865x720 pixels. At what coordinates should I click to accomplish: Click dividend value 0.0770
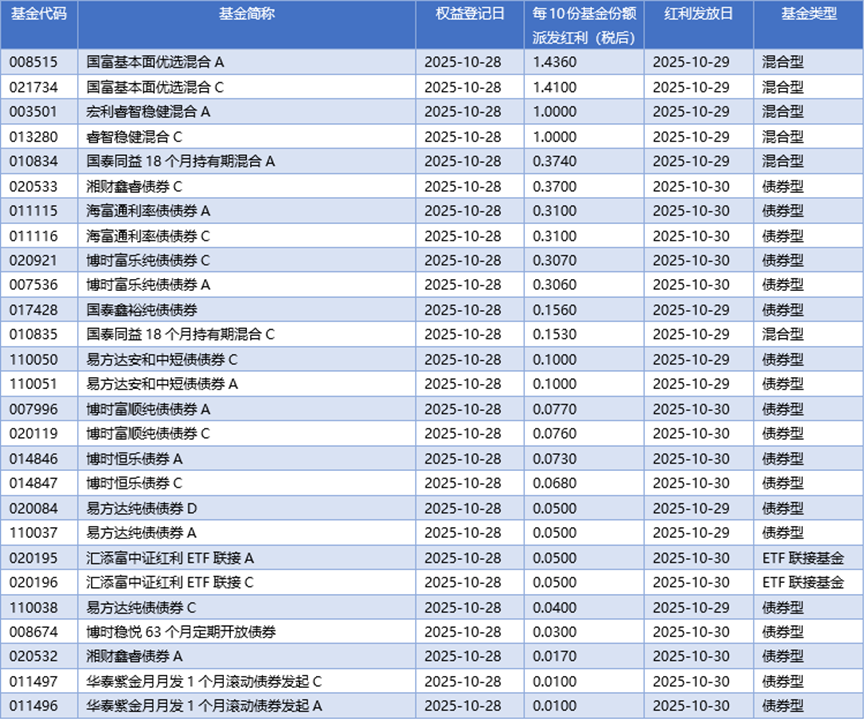pyautogui.click(x=554, y=409)
